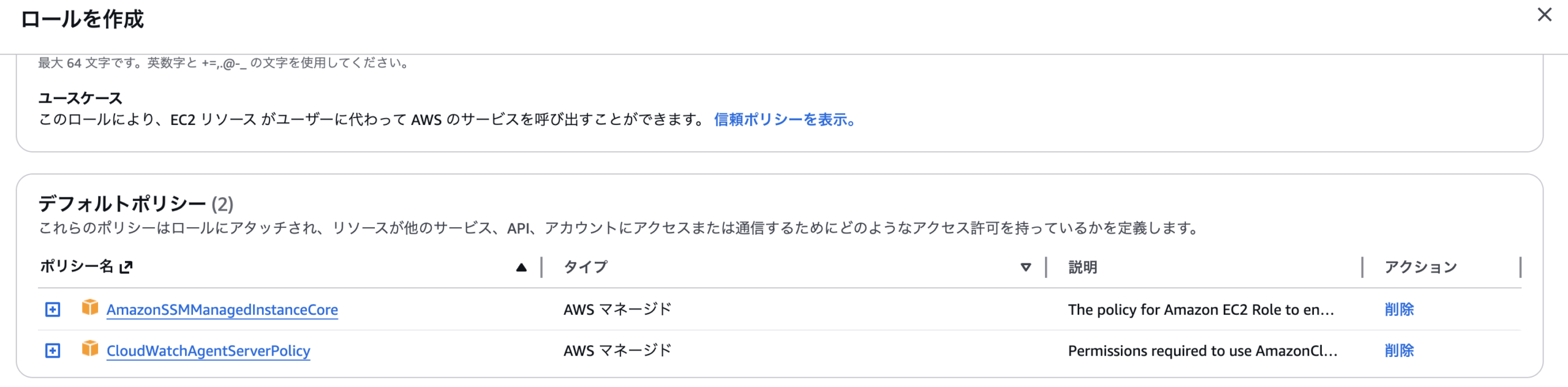Open the AmazonSSMManagedInstanceCore policy link
This screenshot has width=1568, height=387.
pyautogui.click(x=222, y=310)
